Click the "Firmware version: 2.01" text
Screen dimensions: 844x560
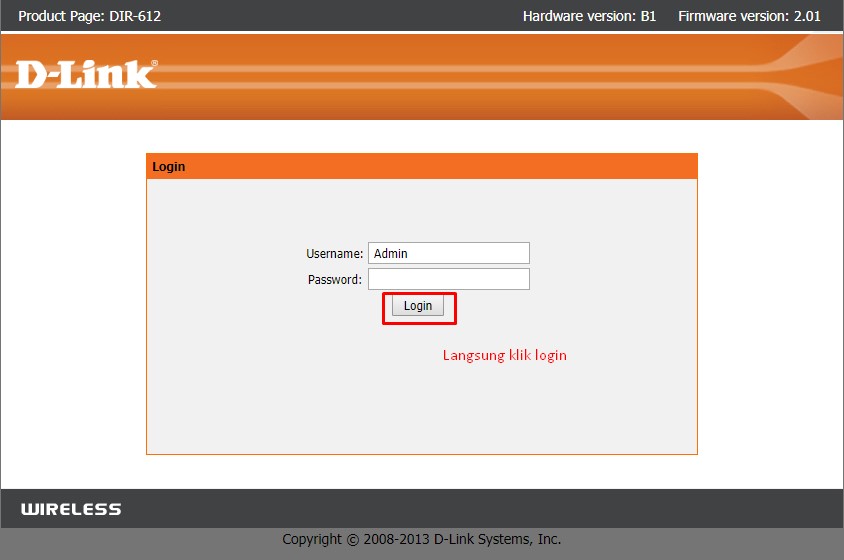click(749, 16)
